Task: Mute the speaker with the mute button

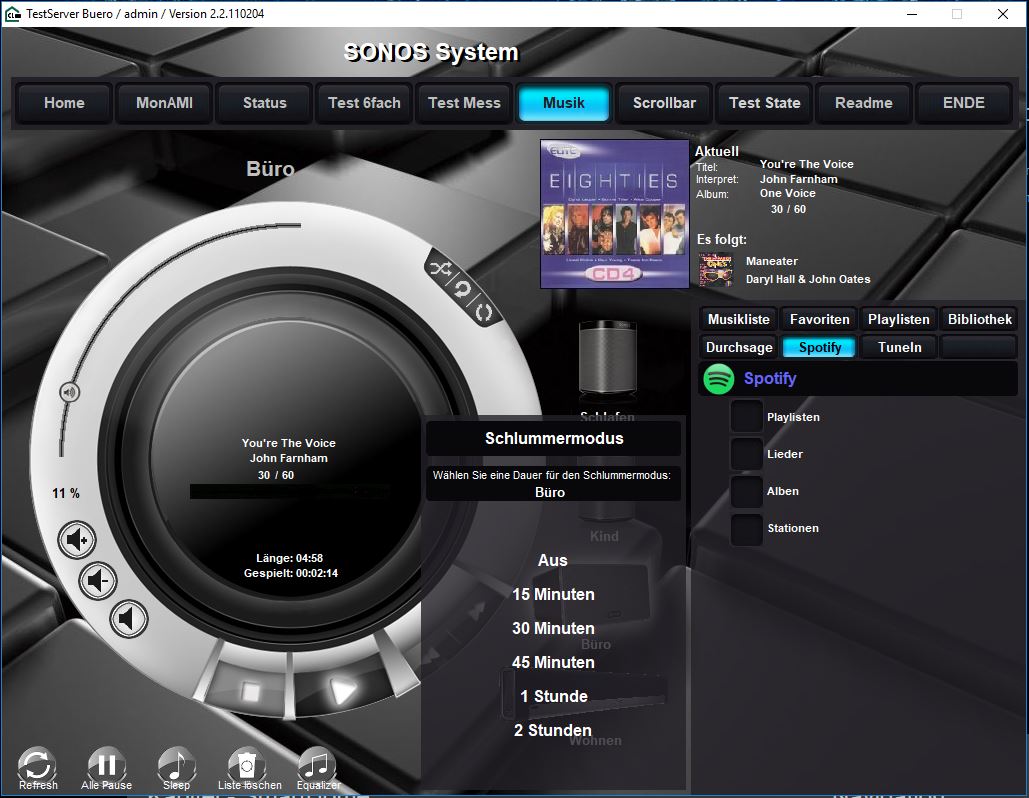Action: [x=128, y=619]
